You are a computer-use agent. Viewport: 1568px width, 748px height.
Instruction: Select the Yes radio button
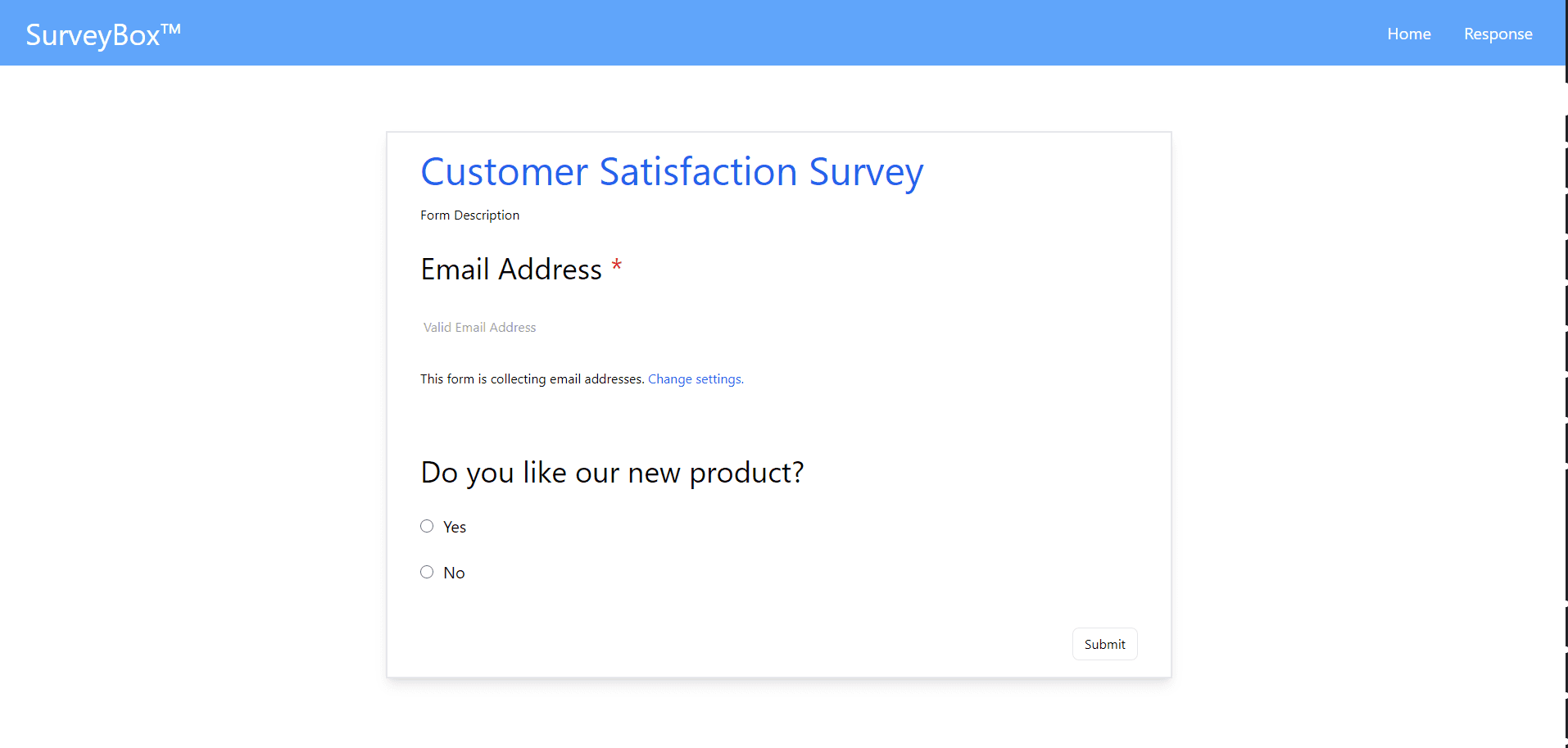tap(427, 526)
